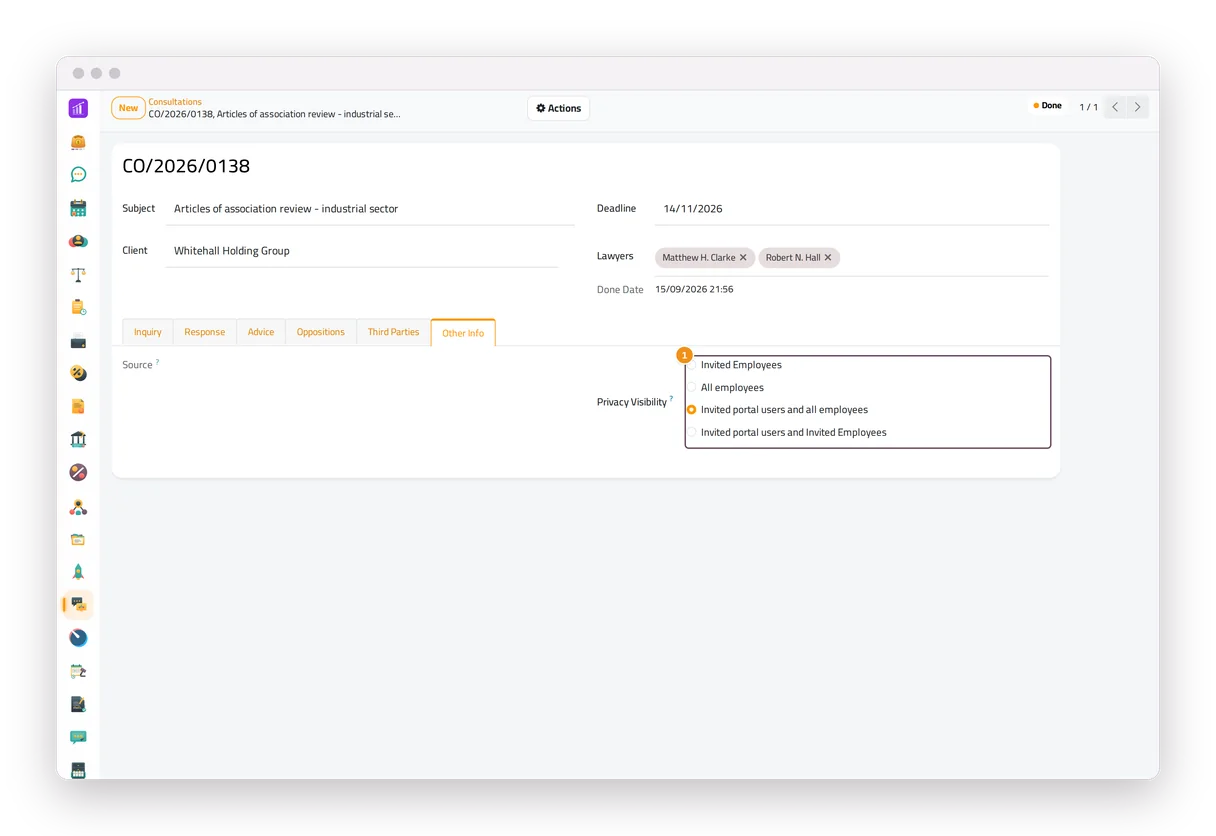The width and height of the screenshot is (1216, 836).
Task: Open the teal chat bubble app
Action: (78, 175)
